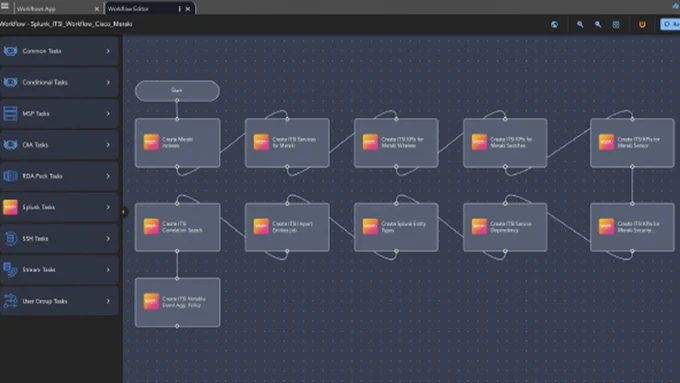Click the Conditional Tasks label
The image size is (680, 383).
pos(45,82)
